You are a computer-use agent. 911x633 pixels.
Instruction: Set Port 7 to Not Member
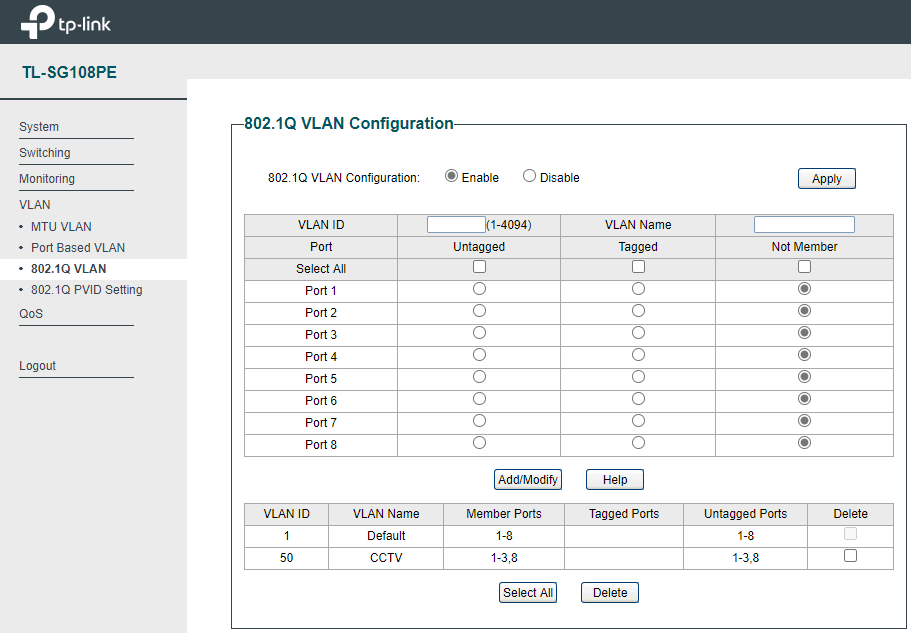click(x=805, y=421)
